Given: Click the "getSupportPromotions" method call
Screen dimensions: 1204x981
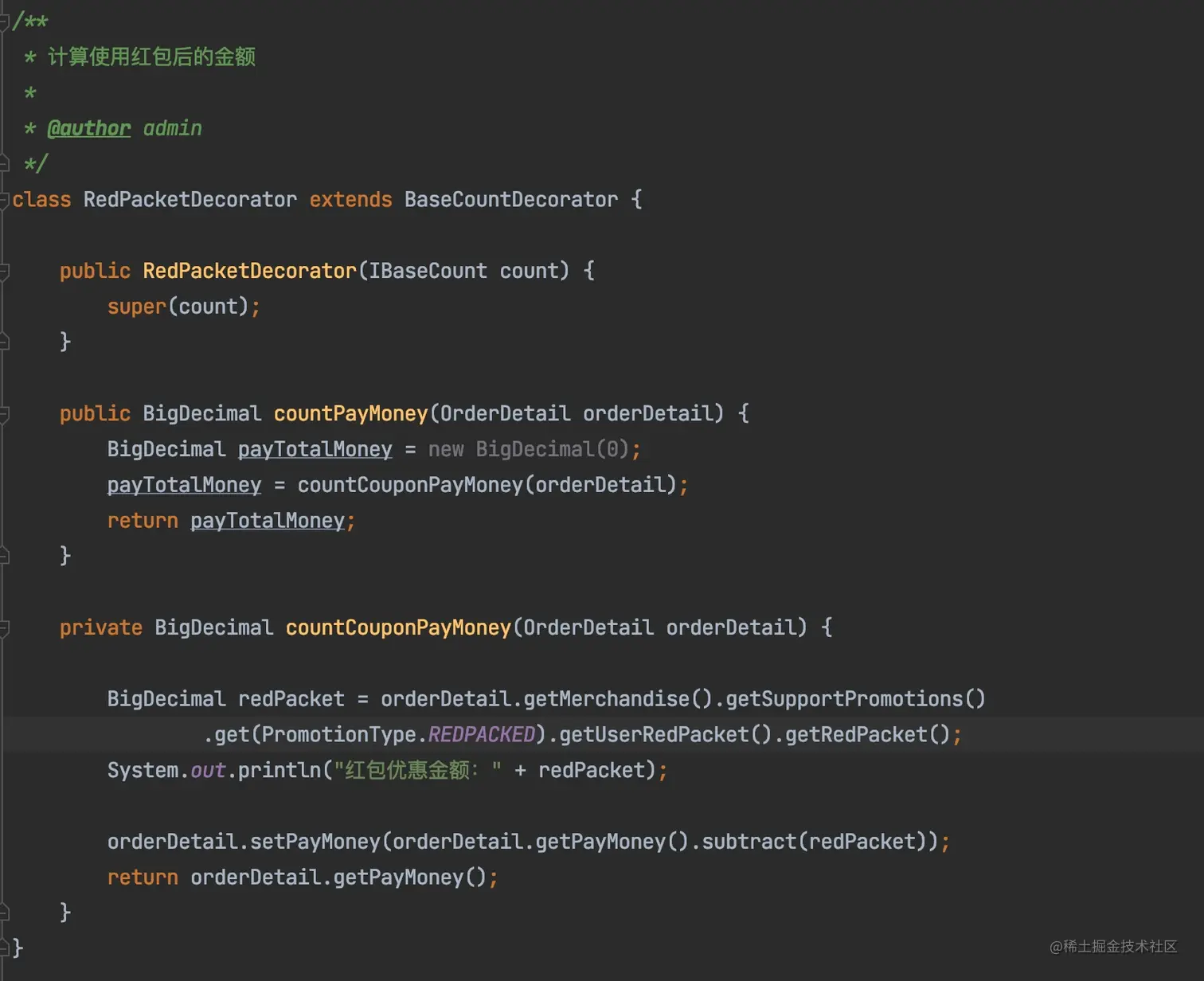Looking at the screenshot, I should tap(845, 699).
